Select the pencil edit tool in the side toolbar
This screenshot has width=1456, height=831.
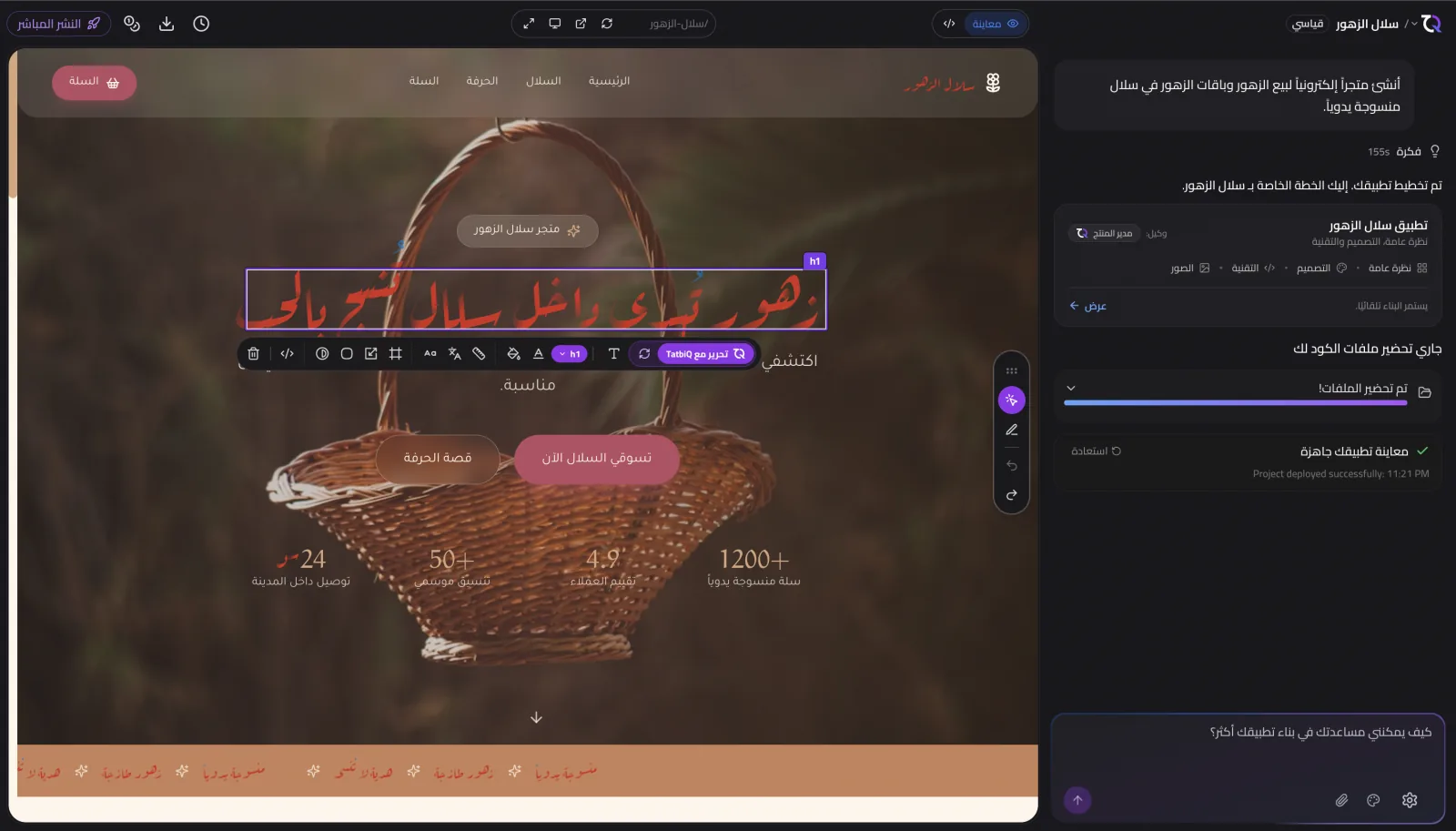tap(1011, 431)
